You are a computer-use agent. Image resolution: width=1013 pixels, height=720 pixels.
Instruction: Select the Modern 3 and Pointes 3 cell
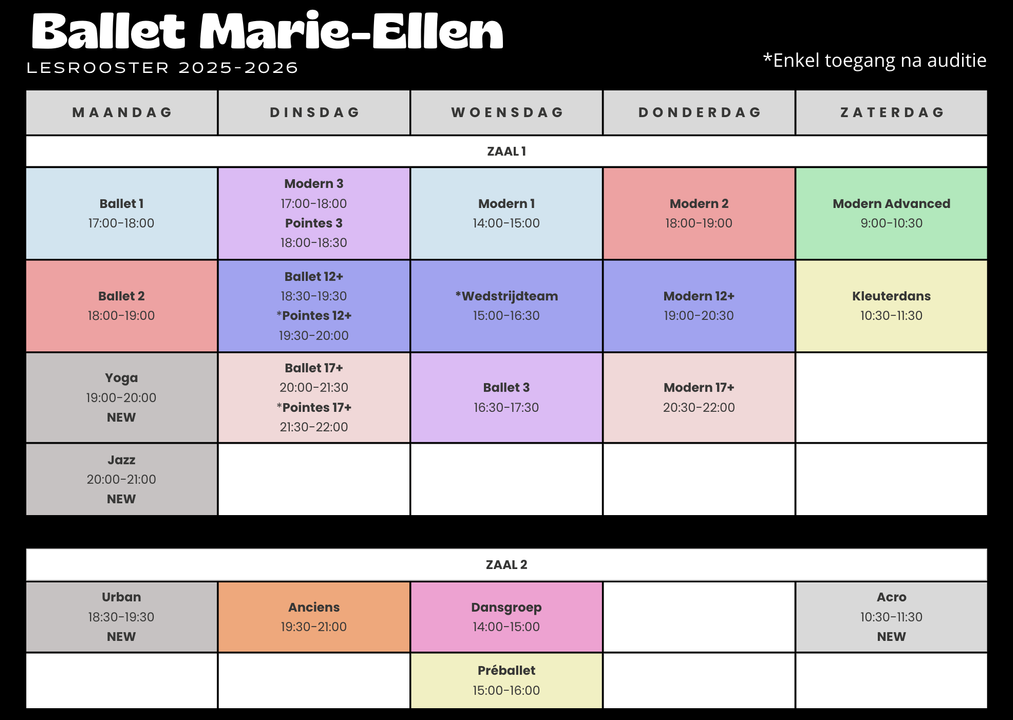coord(314,213)
